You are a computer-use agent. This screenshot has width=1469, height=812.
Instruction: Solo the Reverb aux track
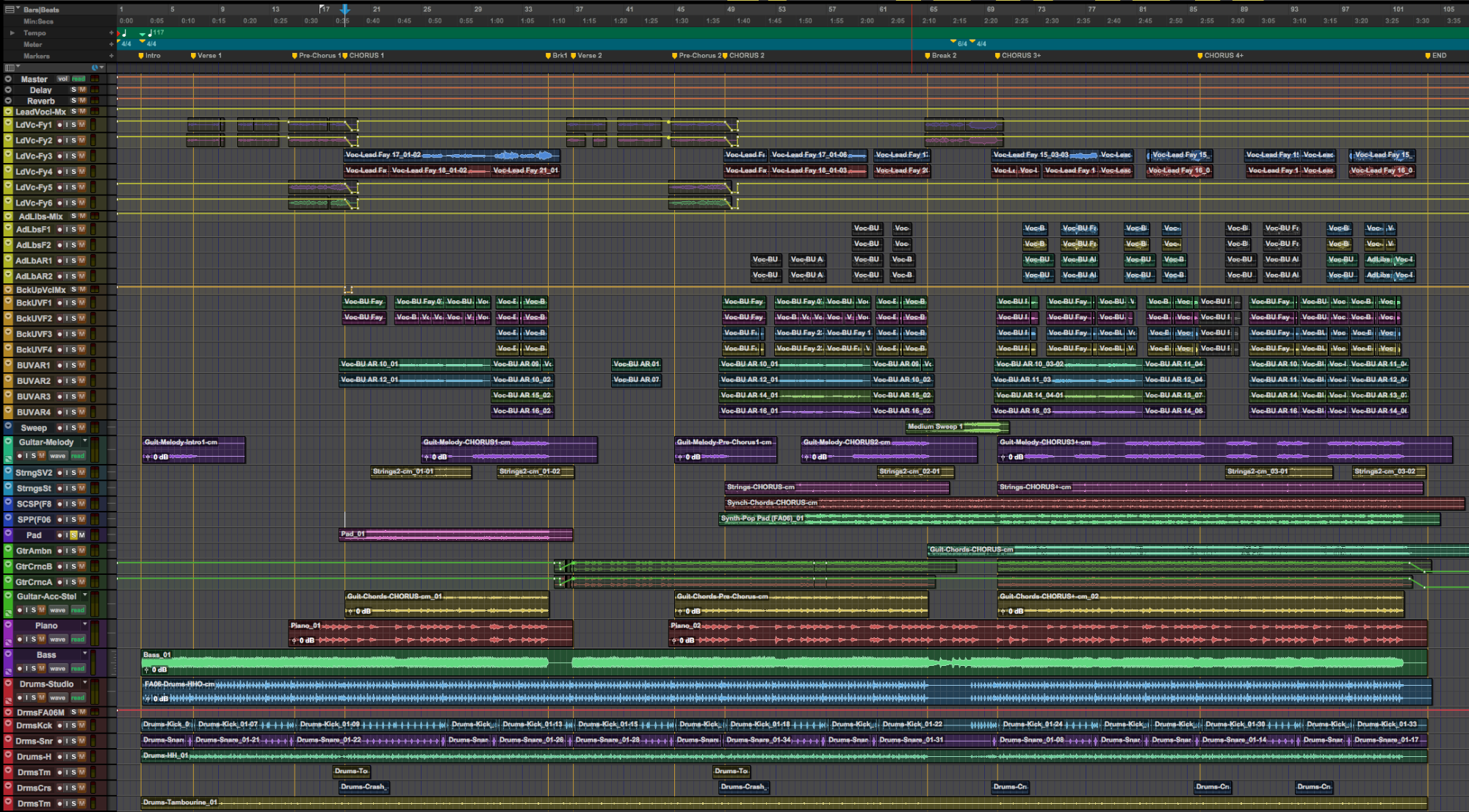tap(73, 101)
